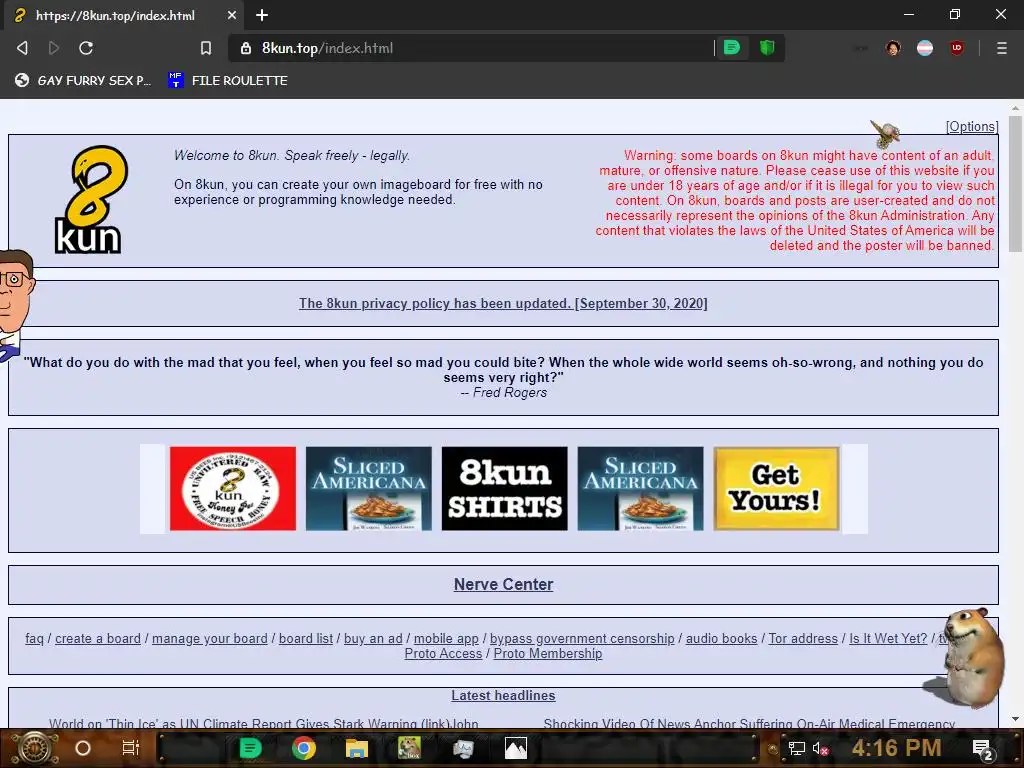This screenshot has height=768, width=1024.
Task: Open the privacy policy updated notice link
Action: [x=503, y=303]
